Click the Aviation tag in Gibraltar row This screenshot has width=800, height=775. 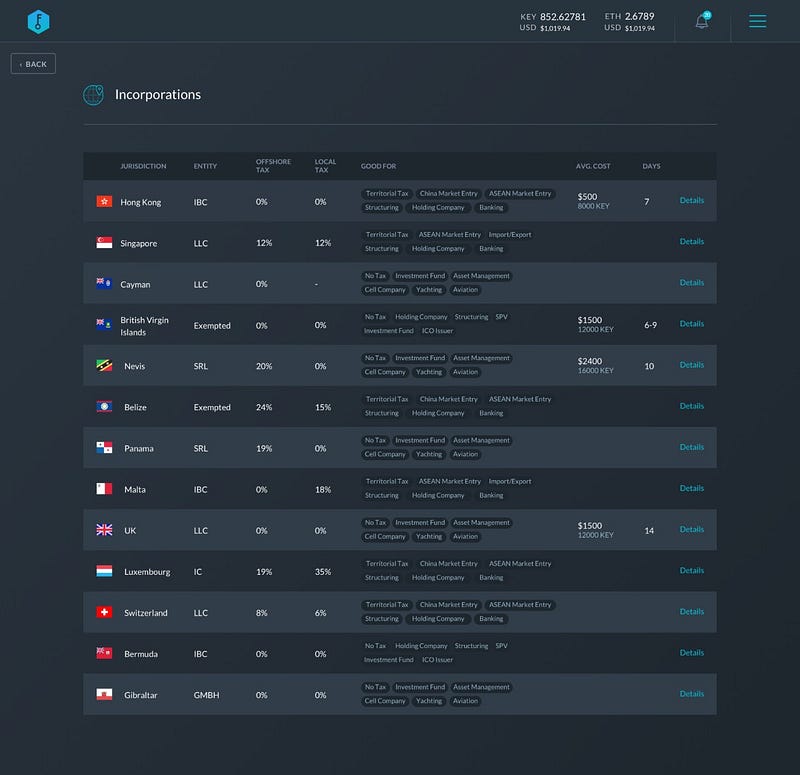coord(465,701)
